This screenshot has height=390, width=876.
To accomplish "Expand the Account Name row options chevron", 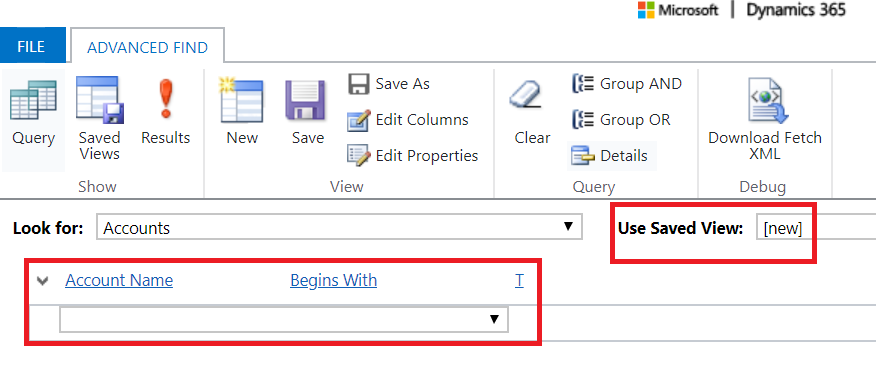I will pyautogui.click(x=42, y=280).
